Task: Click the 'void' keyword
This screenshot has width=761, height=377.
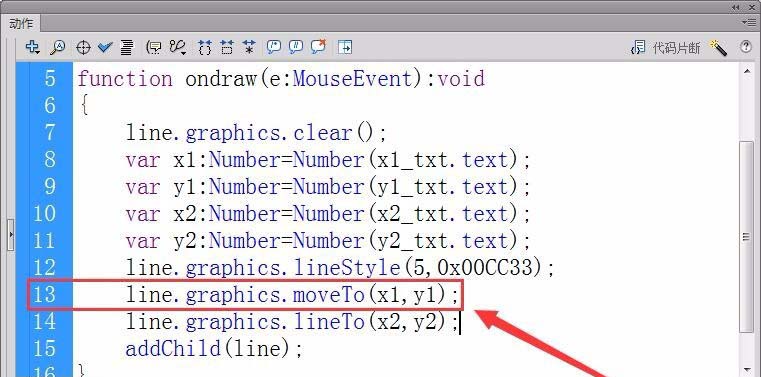Action: (461, 79)
